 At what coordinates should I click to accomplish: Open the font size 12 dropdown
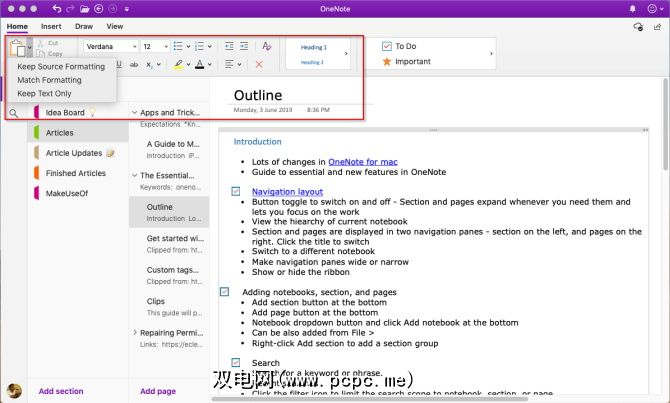tap(164, 46)
